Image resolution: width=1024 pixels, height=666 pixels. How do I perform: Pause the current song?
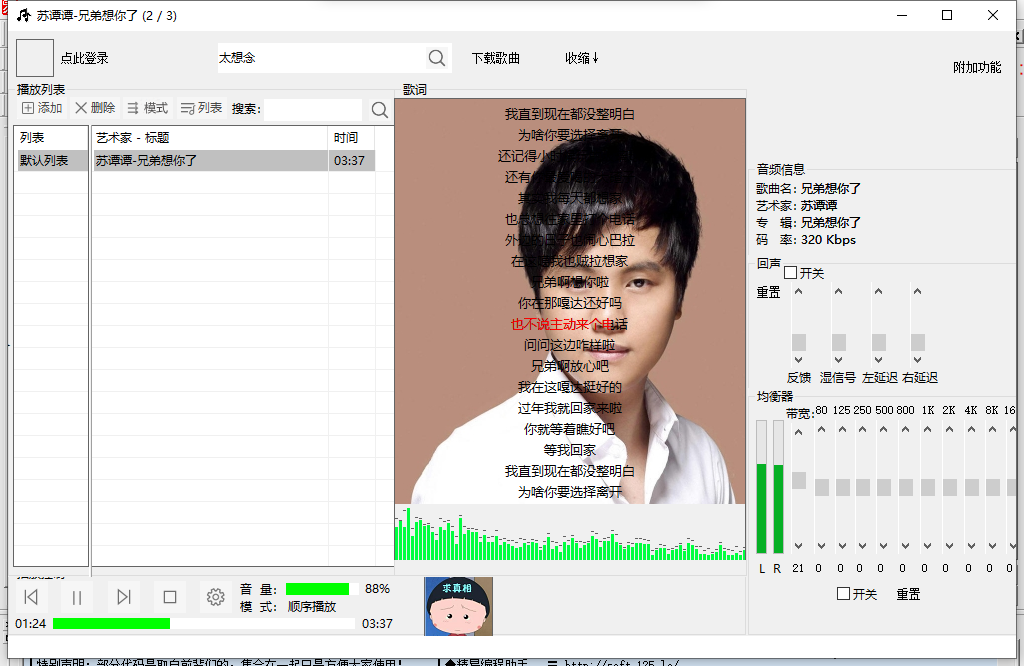pyautogui.click(x=77, y=597)
